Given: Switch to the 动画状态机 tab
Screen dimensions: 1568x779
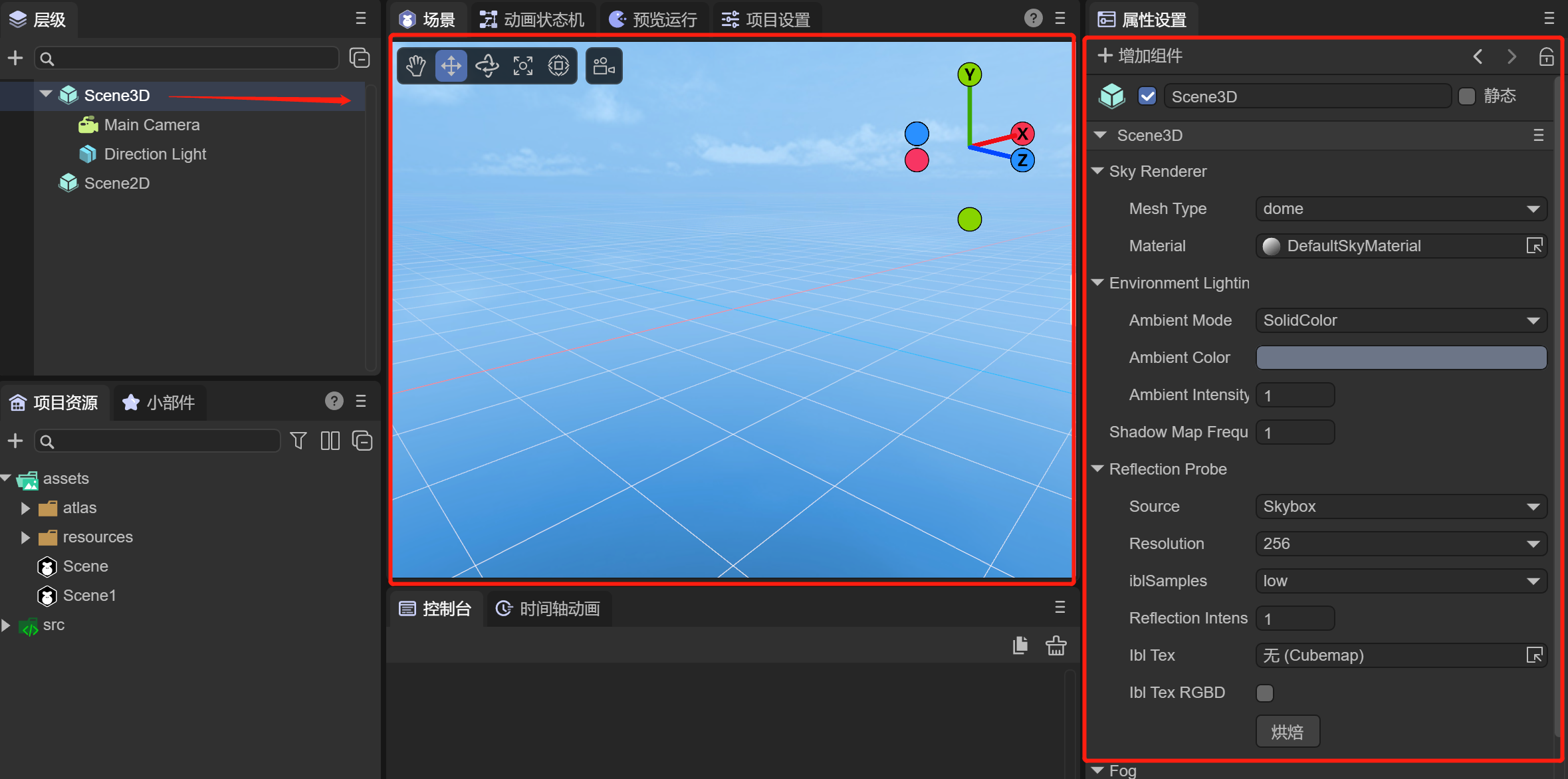Looking at the screenshot, I should point(533,19).
